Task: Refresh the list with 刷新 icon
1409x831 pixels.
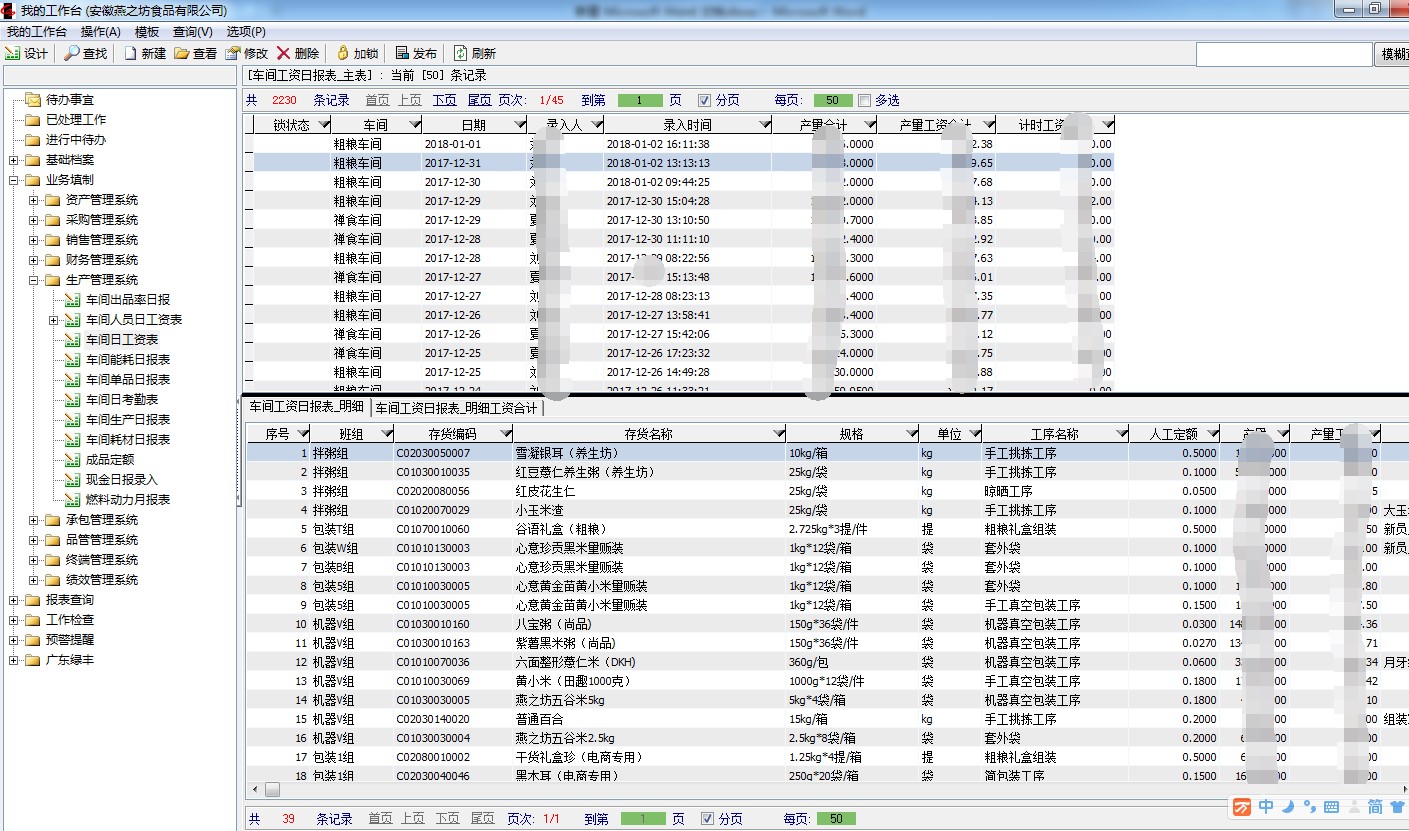Action: pyautogui.click(x=461, y=53)
